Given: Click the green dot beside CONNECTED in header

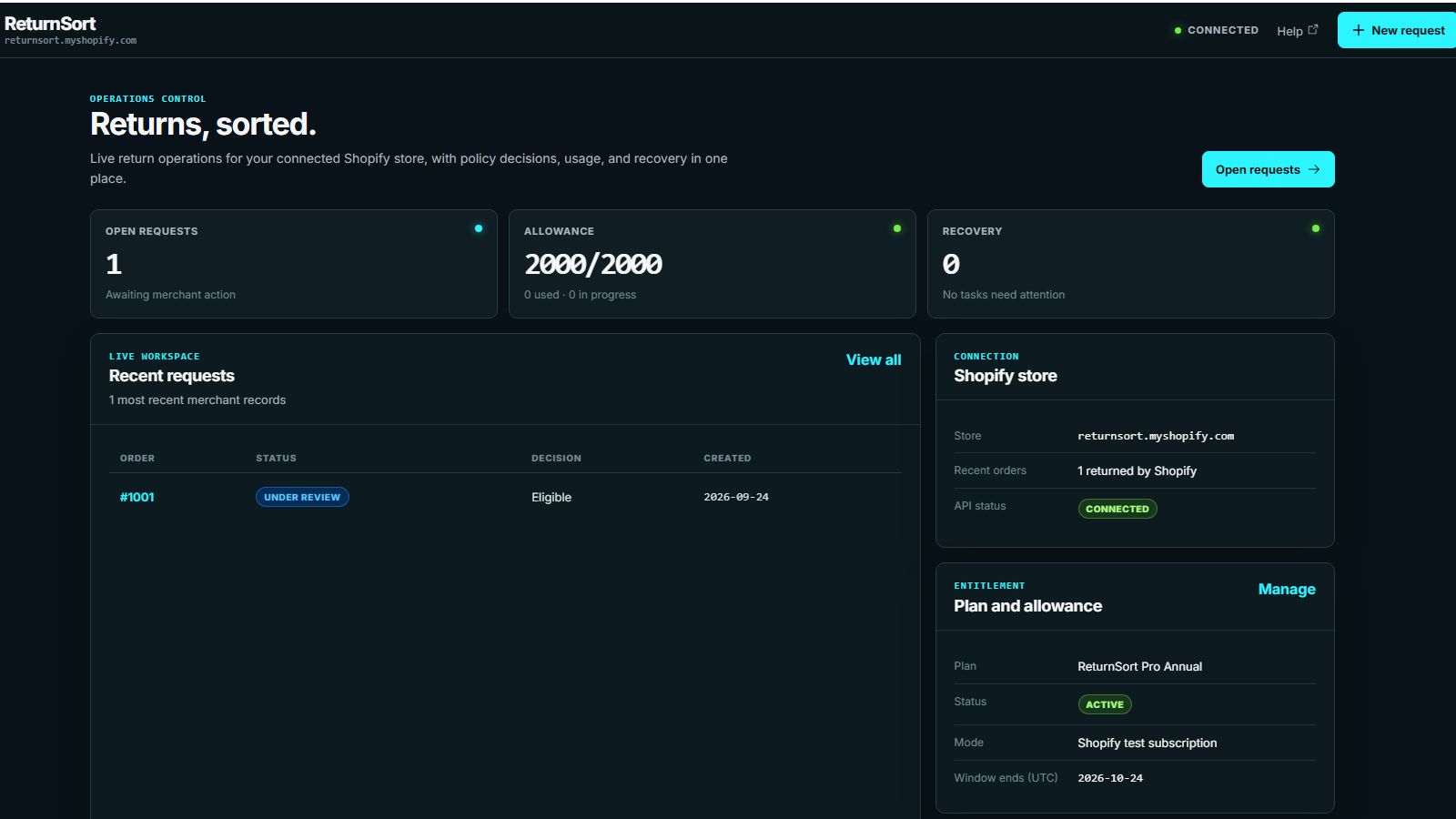Looking at the screenshot, I should tap(1178, 30).
